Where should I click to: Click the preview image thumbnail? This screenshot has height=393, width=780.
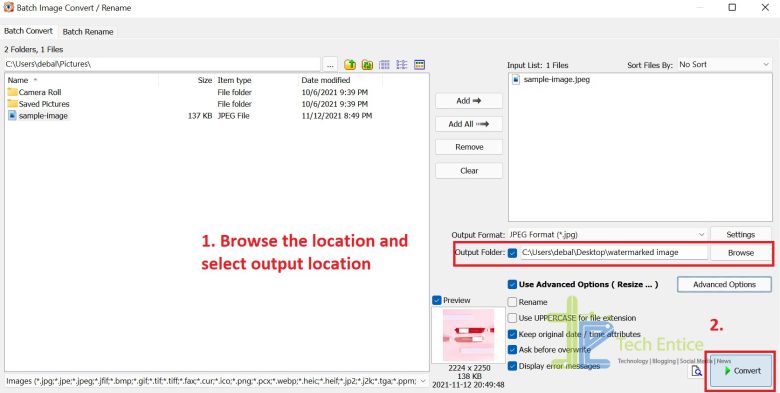(x=468, y=335)
